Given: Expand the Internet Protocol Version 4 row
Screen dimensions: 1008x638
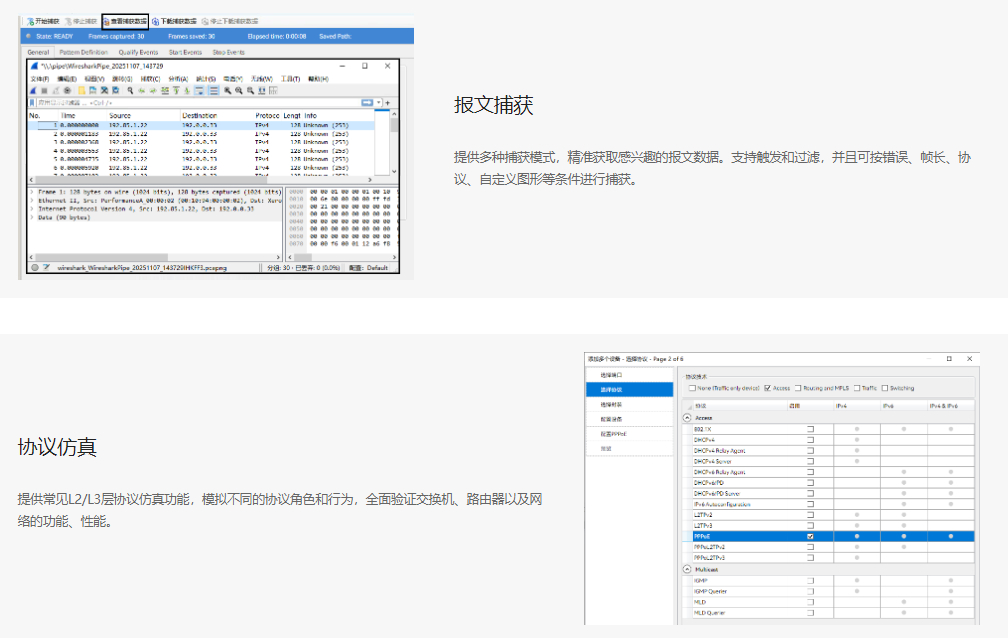Looking at the screenshot, I should point(32,208).
